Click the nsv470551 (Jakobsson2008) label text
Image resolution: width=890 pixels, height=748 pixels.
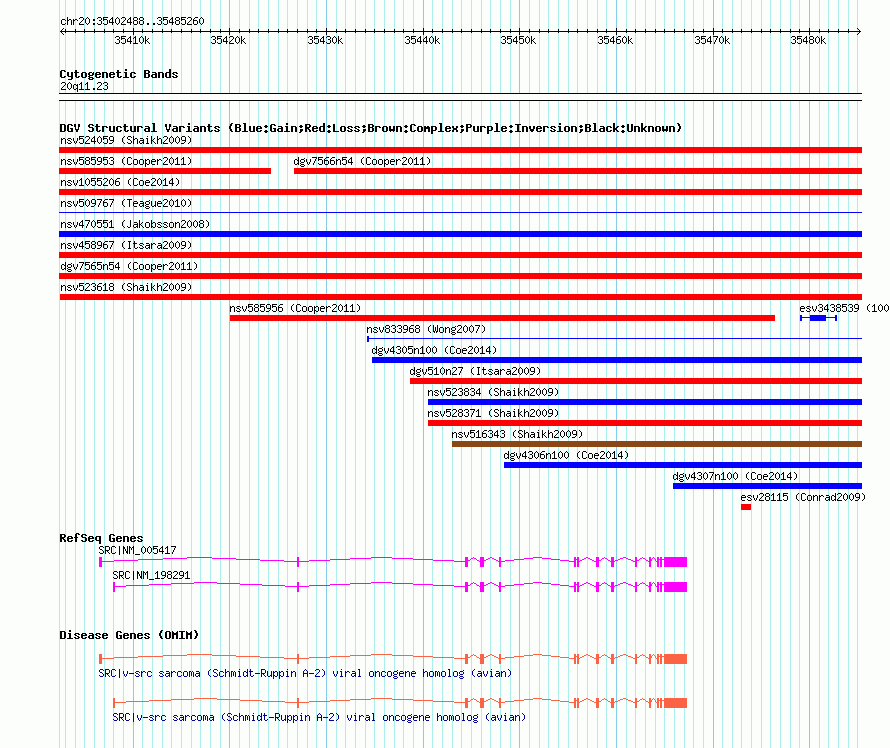tap(135, 224)
